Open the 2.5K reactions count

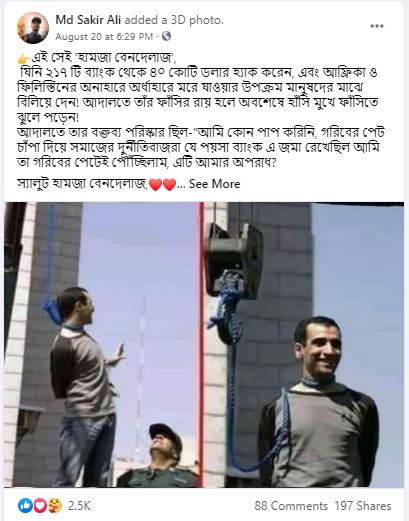tap(79, 506)
